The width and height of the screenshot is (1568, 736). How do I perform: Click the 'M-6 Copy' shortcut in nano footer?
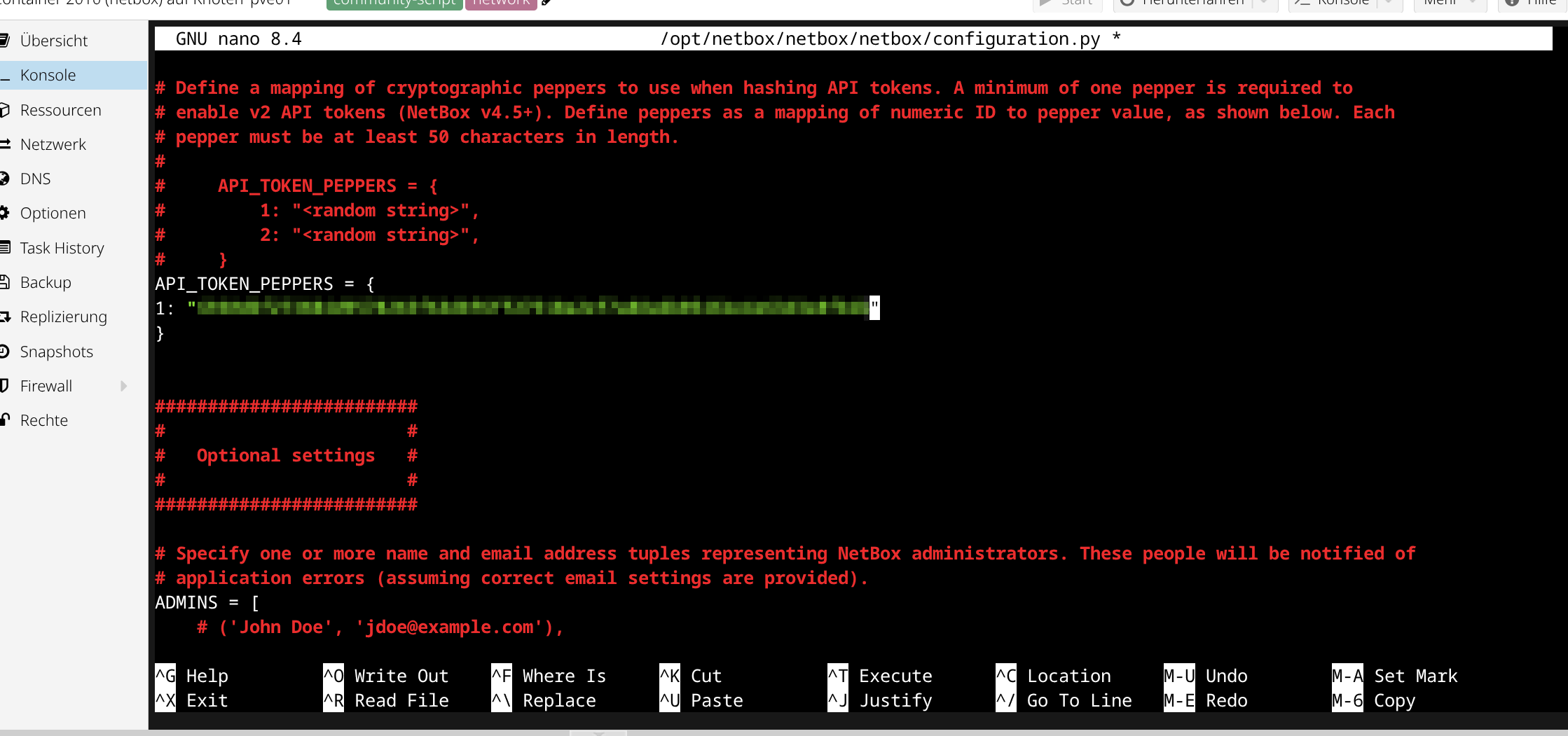1374,700
